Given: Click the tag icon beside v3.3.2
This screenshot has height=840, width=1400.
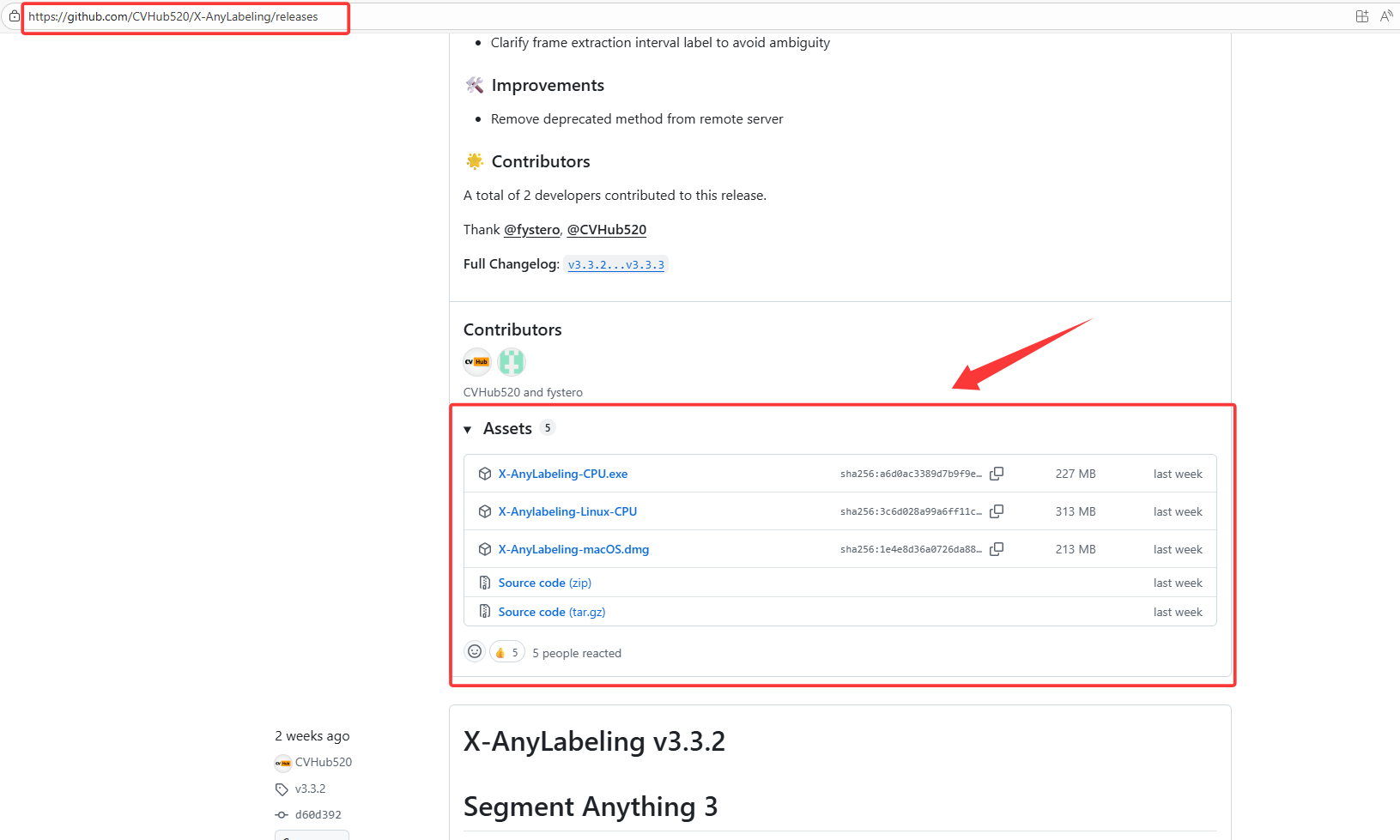Looking at the screenshot, I should coord(282,789).
